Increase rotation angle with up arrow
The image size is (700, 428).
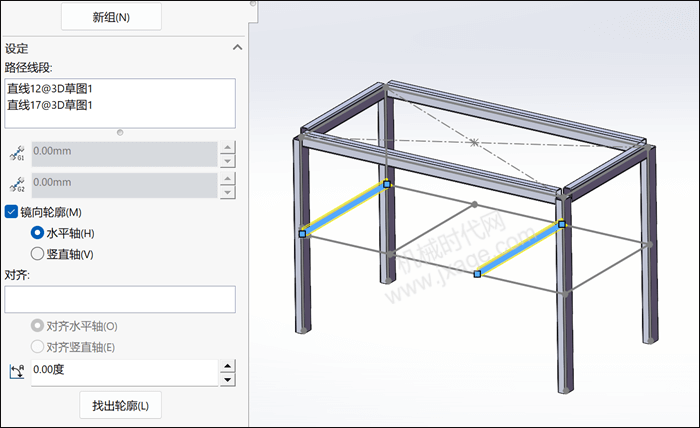[x=228, y=366]
